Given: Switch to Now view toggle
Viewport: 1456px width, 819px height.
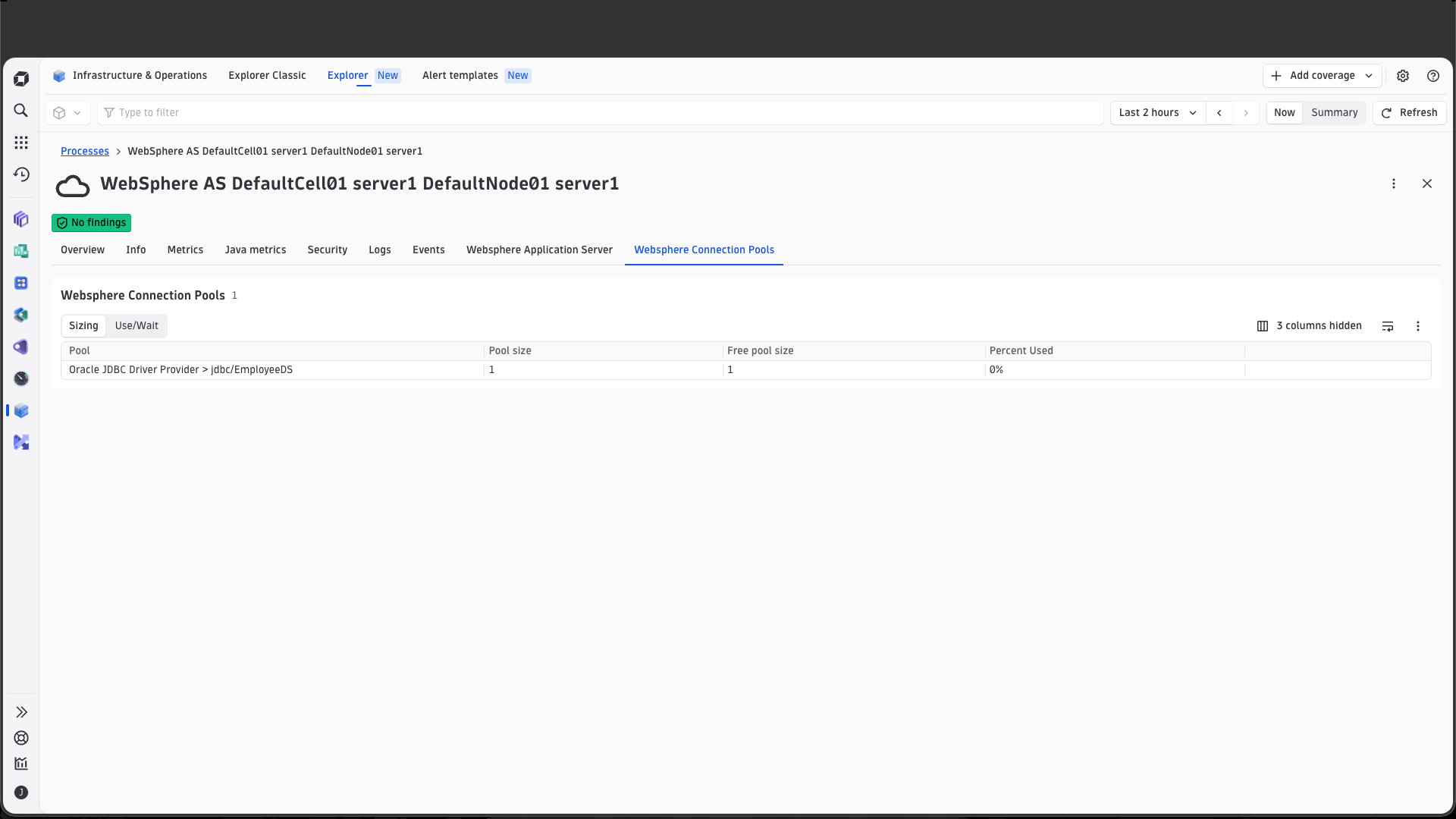Looking at the screenshot, I should [x=1285, y=113].
